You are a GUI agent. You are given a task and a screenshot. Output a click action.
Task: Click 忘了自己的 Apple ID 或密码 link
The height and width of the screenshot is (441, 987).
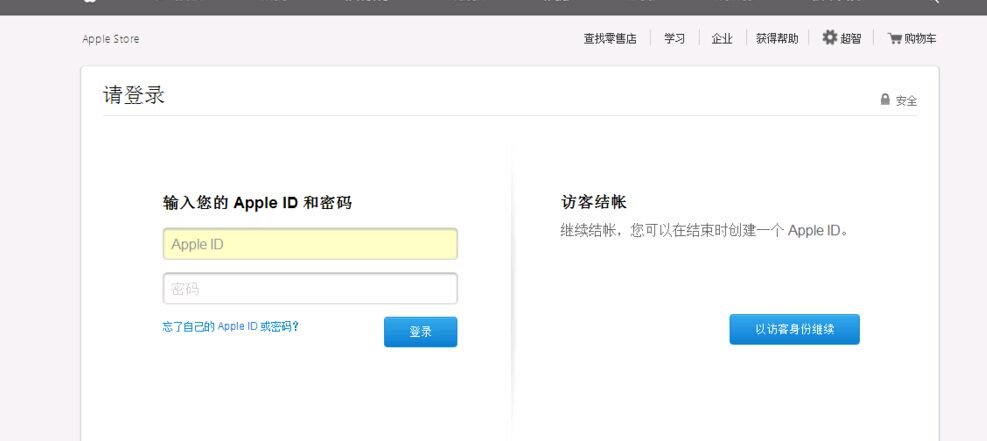(230, 327)
